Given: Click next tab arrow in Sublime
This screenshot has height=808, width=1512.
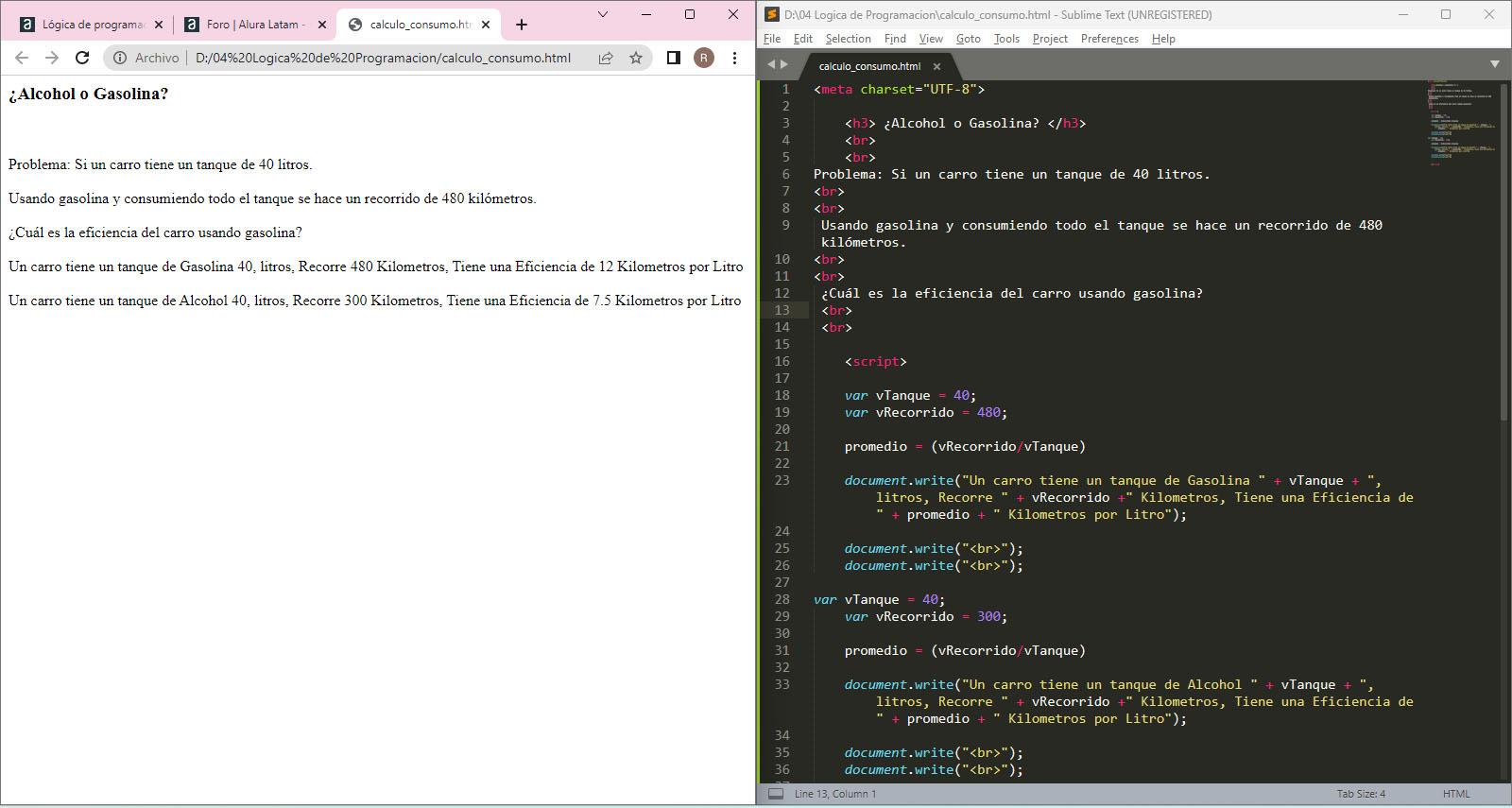Looking at the screenshot, I should [783, 65].
